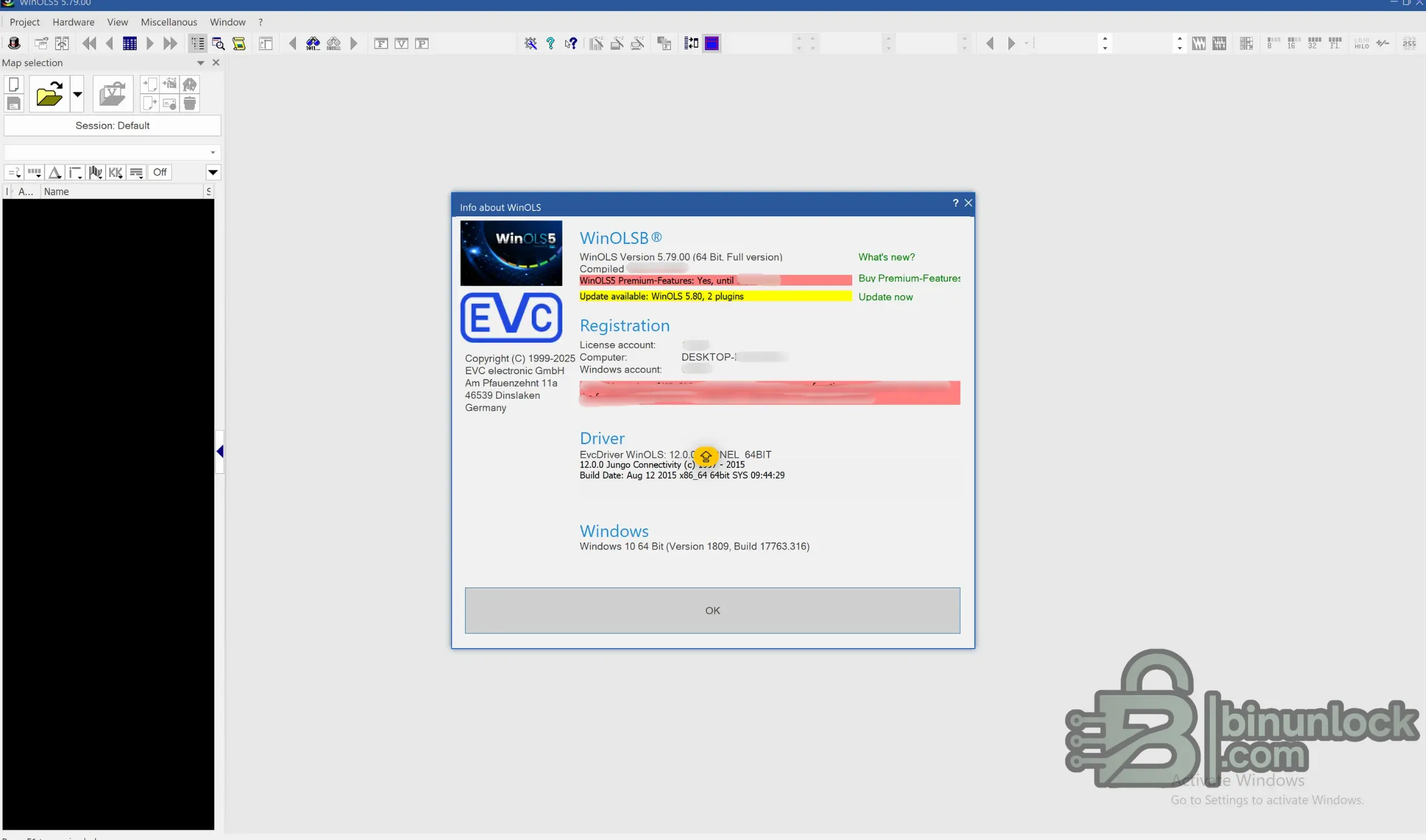Click the Session: Default button
The height and width of the screenshot is (840, 1426).
pyautogui.click(x=112, y=125)
